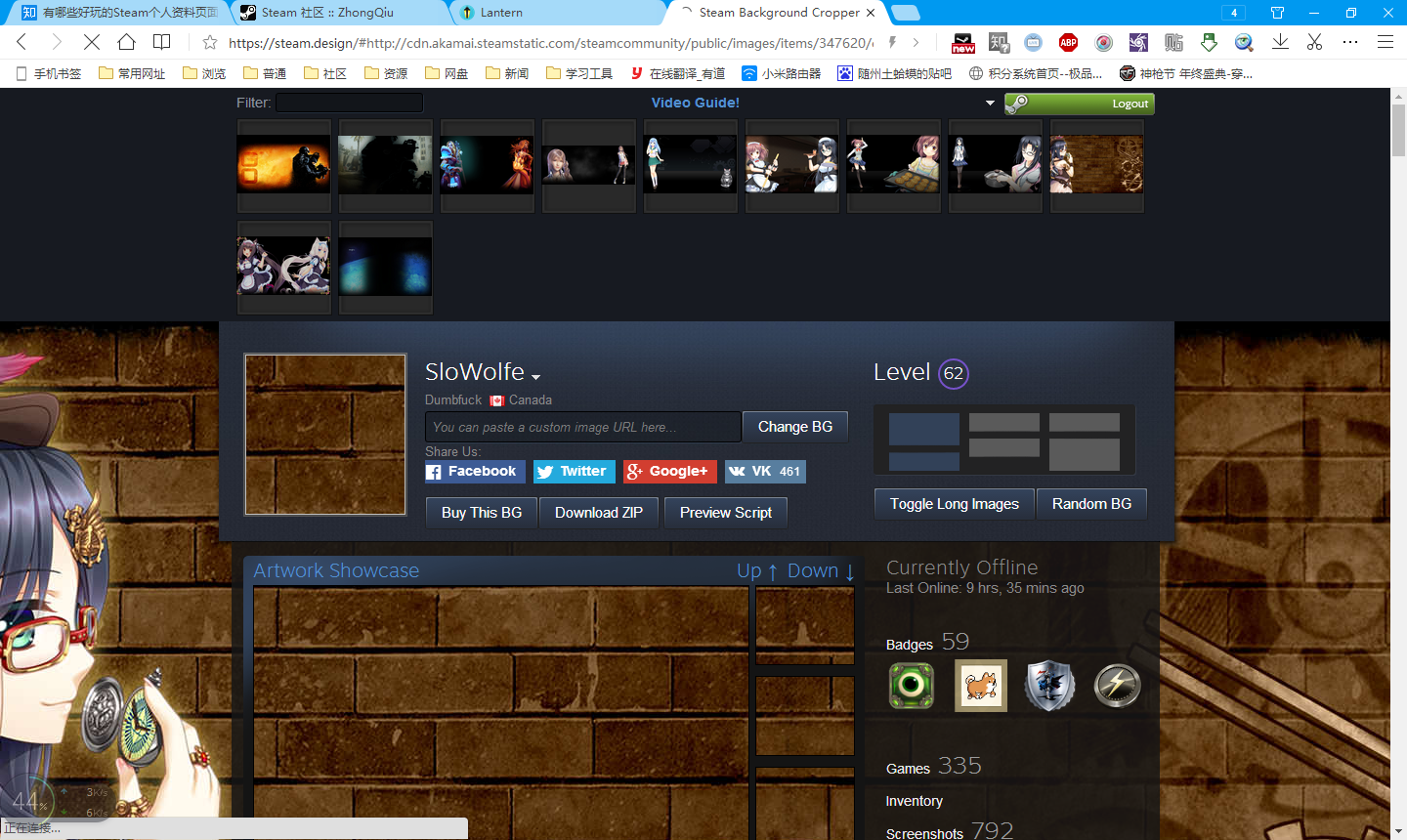Open the live TV extension icon
Screen dimensions: 1407x840
click(x=1034, y=42)
